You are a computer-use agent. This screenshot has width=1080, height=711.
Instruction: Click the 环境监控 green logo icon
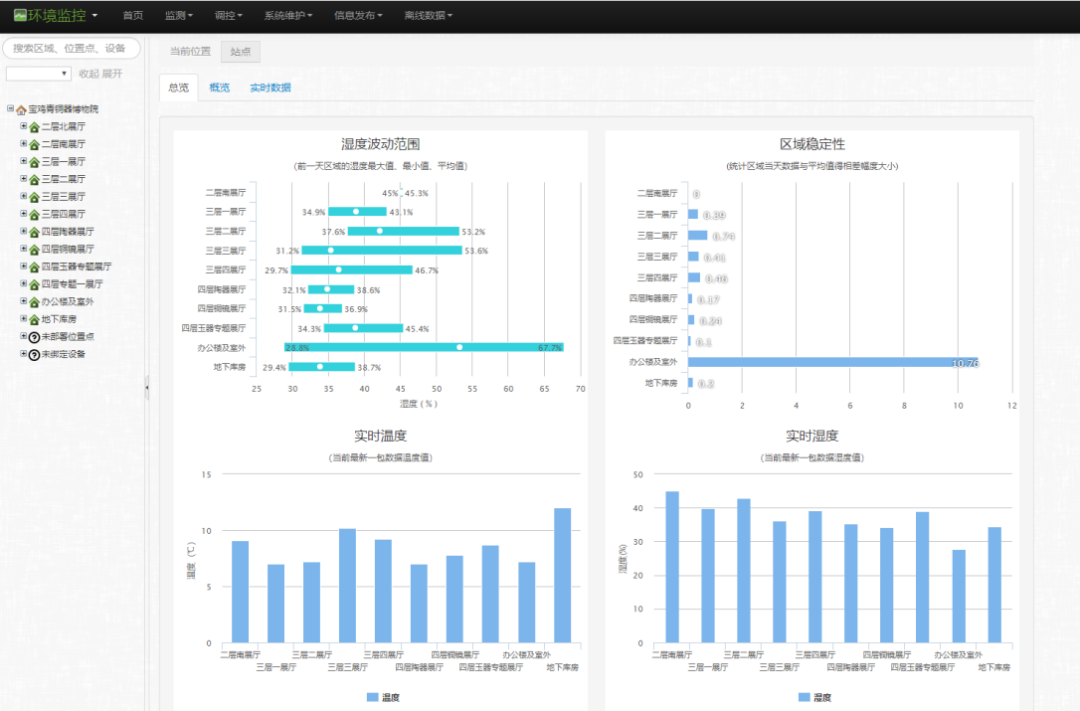point(19,16)
